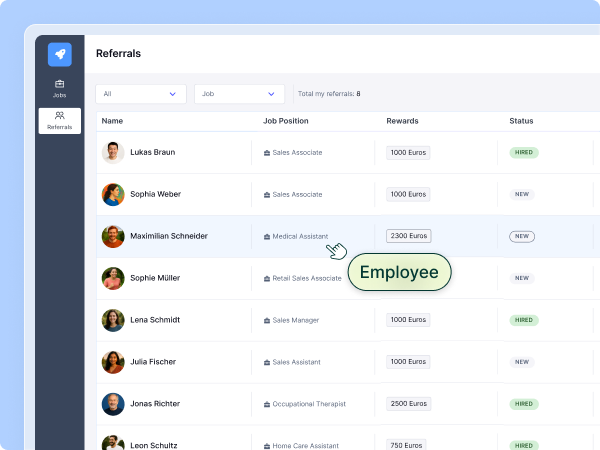Screen dimensions: 600x450
Task: Click the Job Position column header
Action: tap(286, 121)
